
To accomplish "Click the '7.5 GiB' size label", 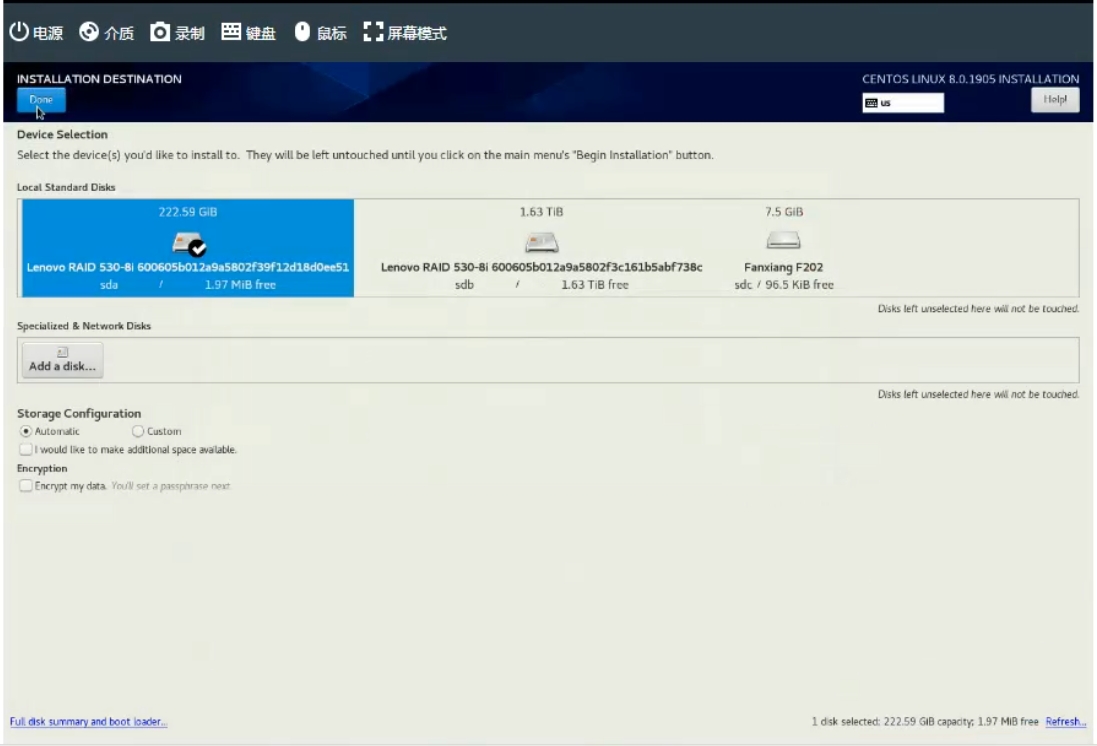I will tap(784, 211).
